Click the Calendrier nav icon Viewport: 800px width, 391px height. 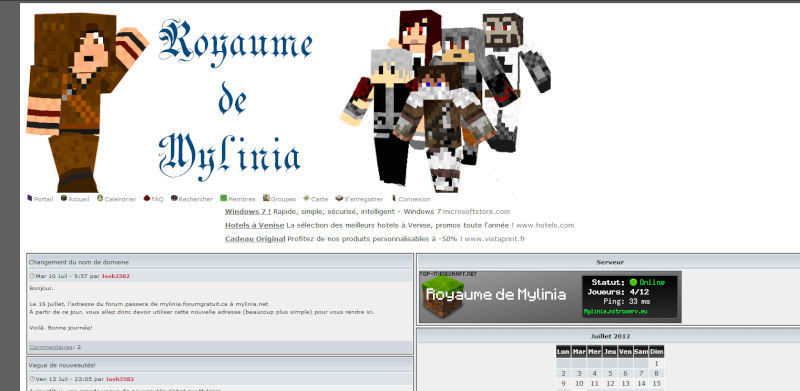(x=100, y=198)
